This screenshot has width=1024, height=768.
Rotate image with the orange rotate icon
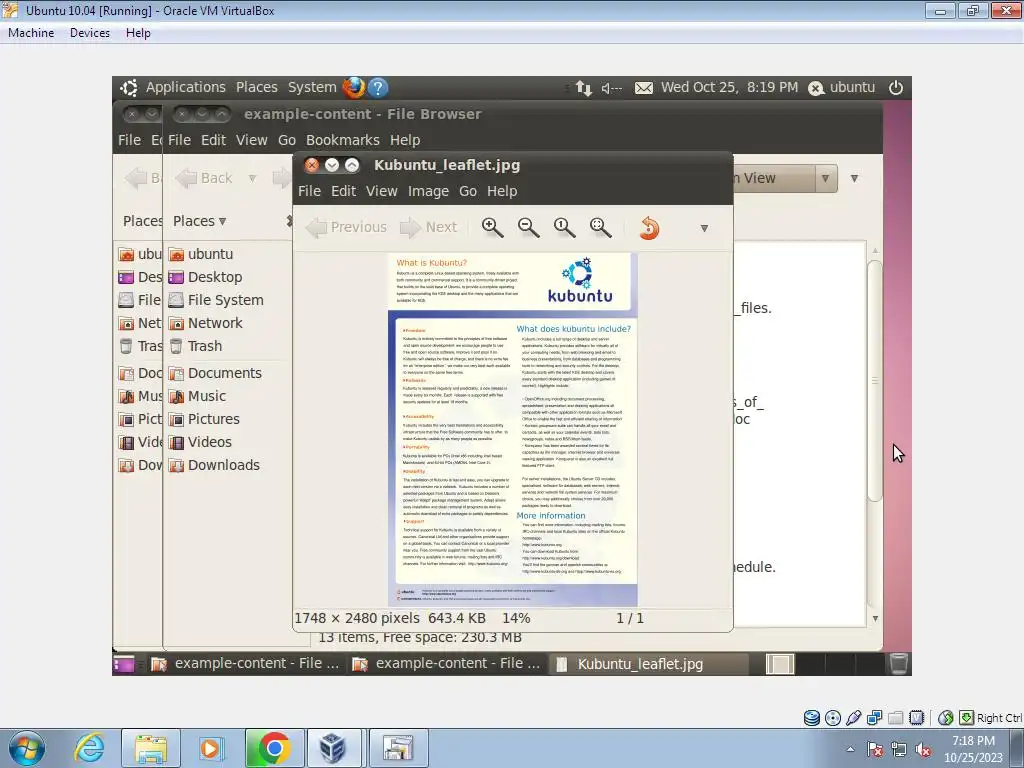tap(649, 228)
